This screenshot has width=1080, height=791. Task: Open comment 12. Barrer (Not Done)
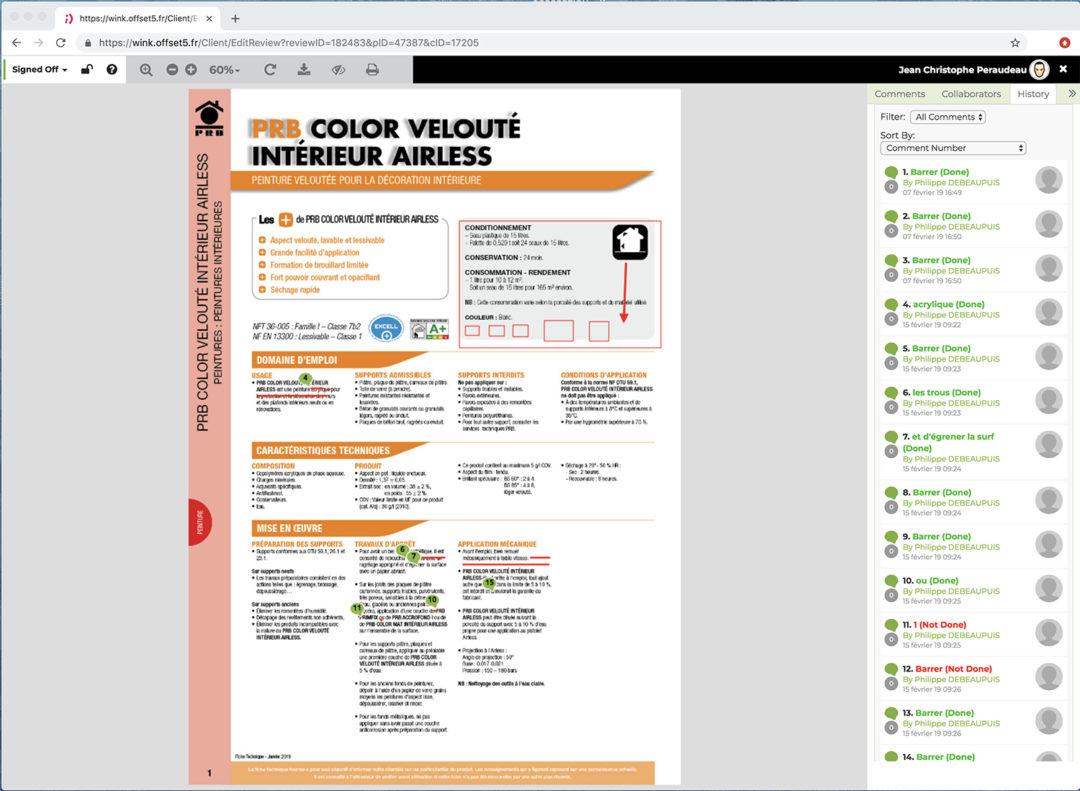click(x=947, y=669)
